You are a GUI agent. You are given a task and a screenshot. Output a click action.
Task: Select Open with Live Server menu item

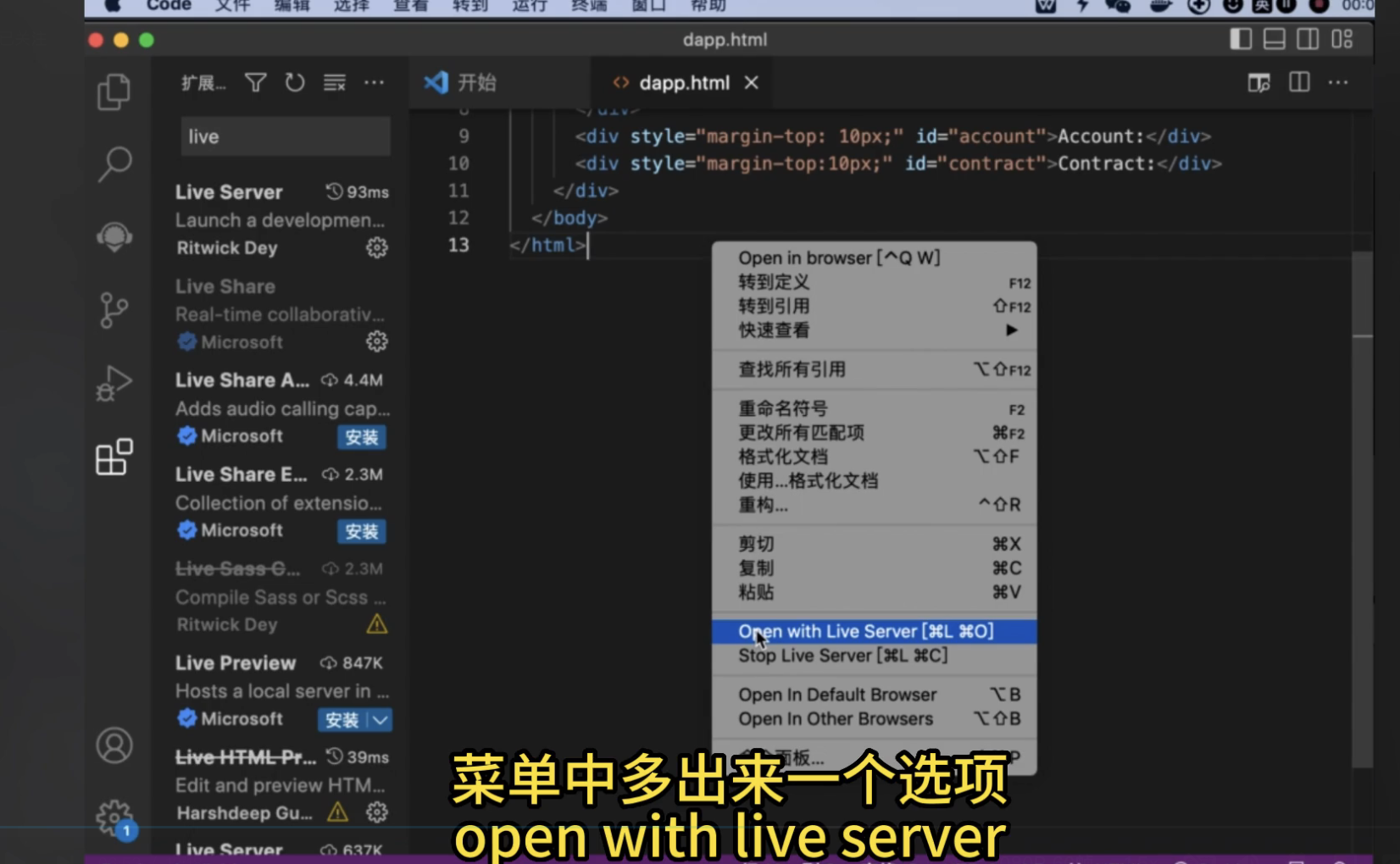[865, 631]
